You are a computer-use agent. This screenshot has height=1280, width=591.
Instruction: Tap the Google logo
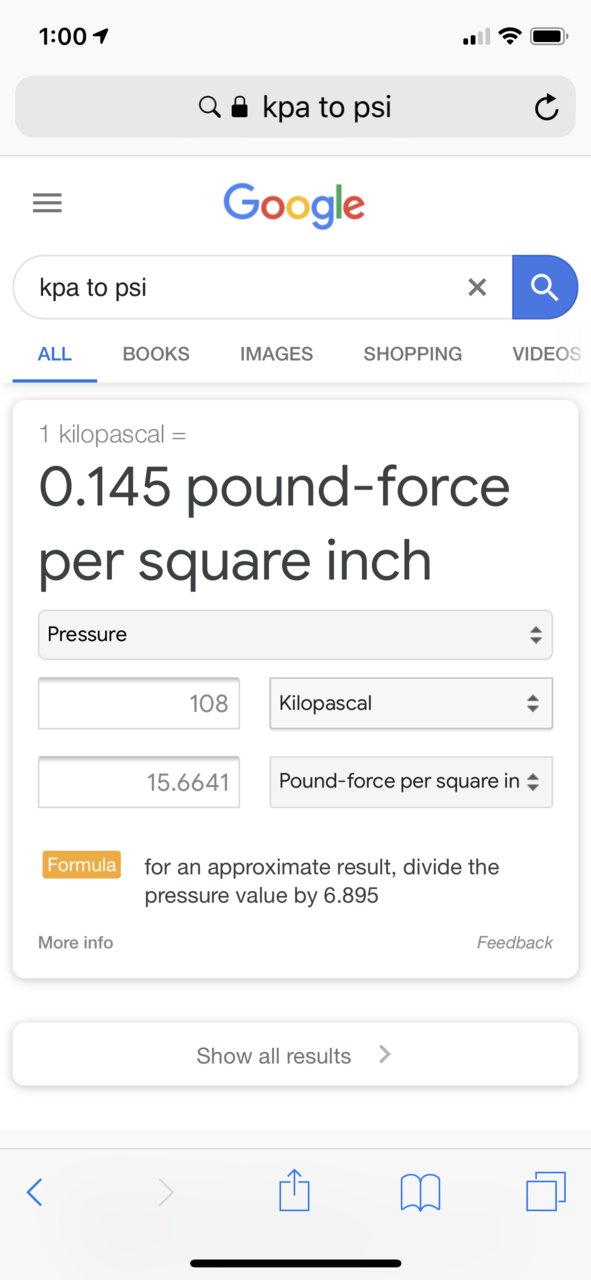point(294,205)
